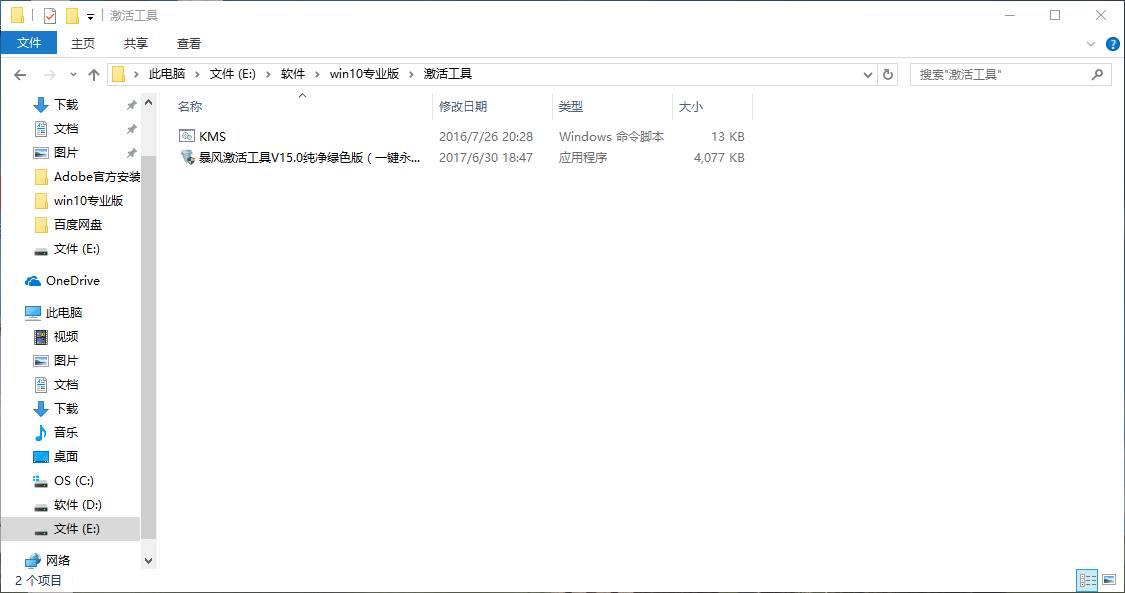This screenshot has width=1125, height=593.
Task: Click the up arrow to parent folder
Action: (93, 73)
